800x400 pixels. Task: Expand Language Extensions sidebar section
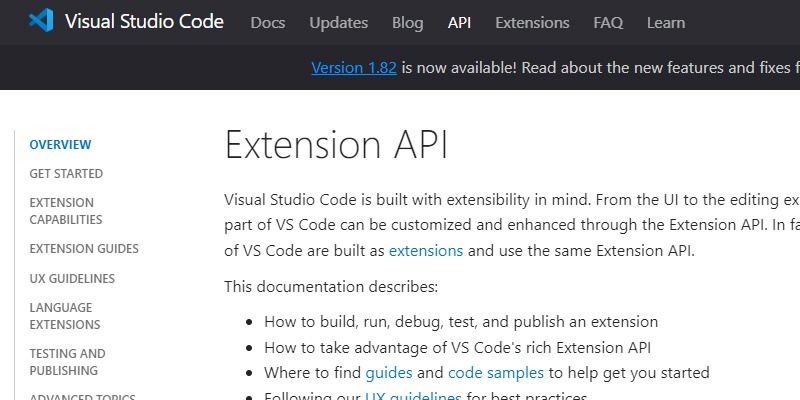65,316
